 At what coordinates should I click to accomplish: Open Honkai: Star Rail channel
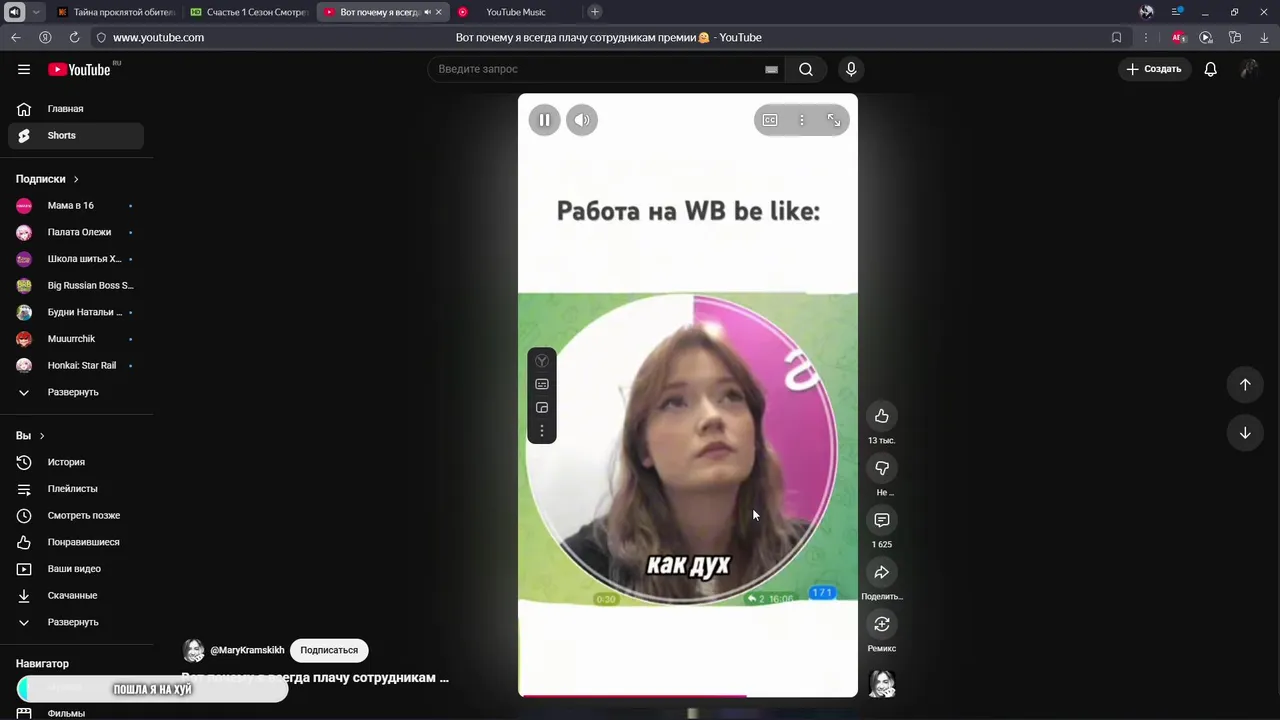[76, 365]
